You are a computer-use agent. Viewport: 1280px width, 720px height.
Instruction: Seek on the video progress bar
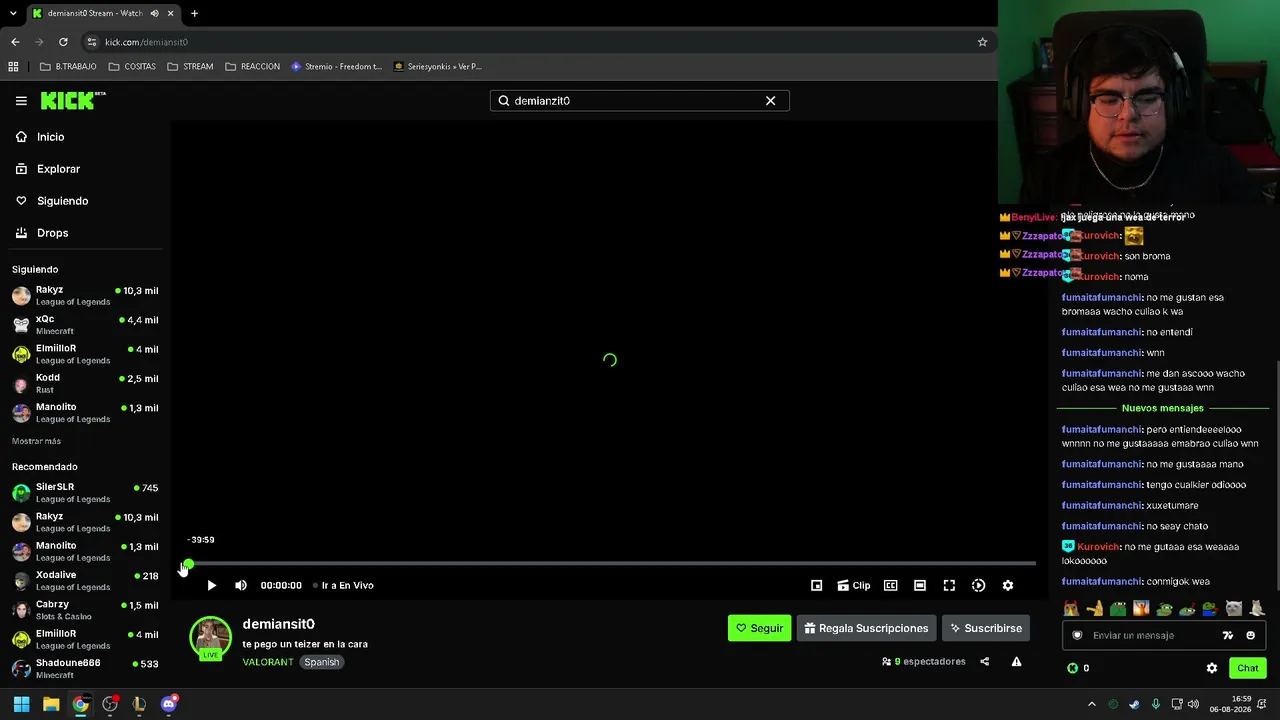[610, 564]
